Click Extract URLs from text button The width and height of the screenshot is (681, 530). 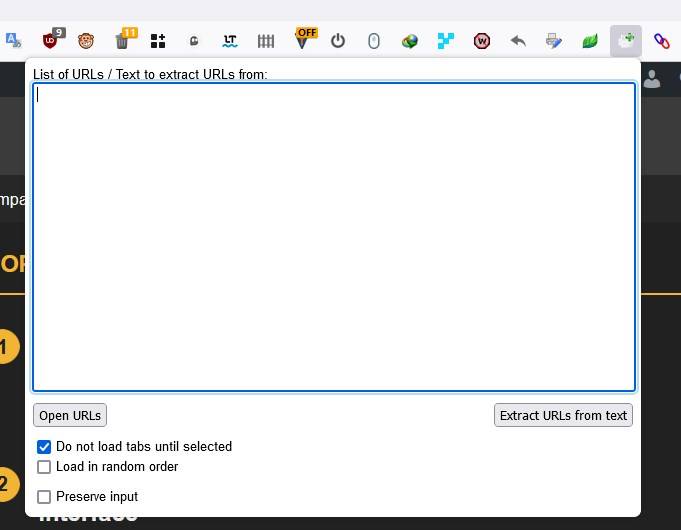[x=563, y=415]
